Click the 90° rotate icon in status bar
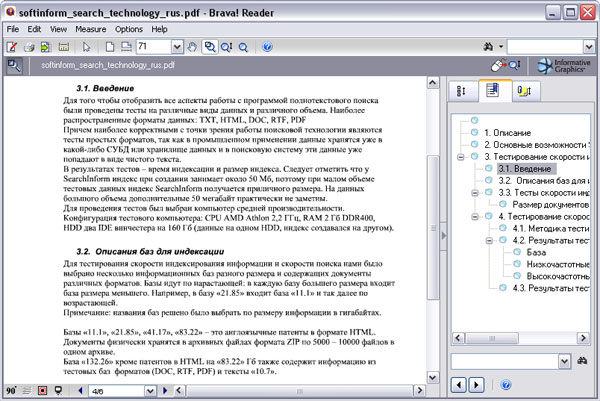 11,391
